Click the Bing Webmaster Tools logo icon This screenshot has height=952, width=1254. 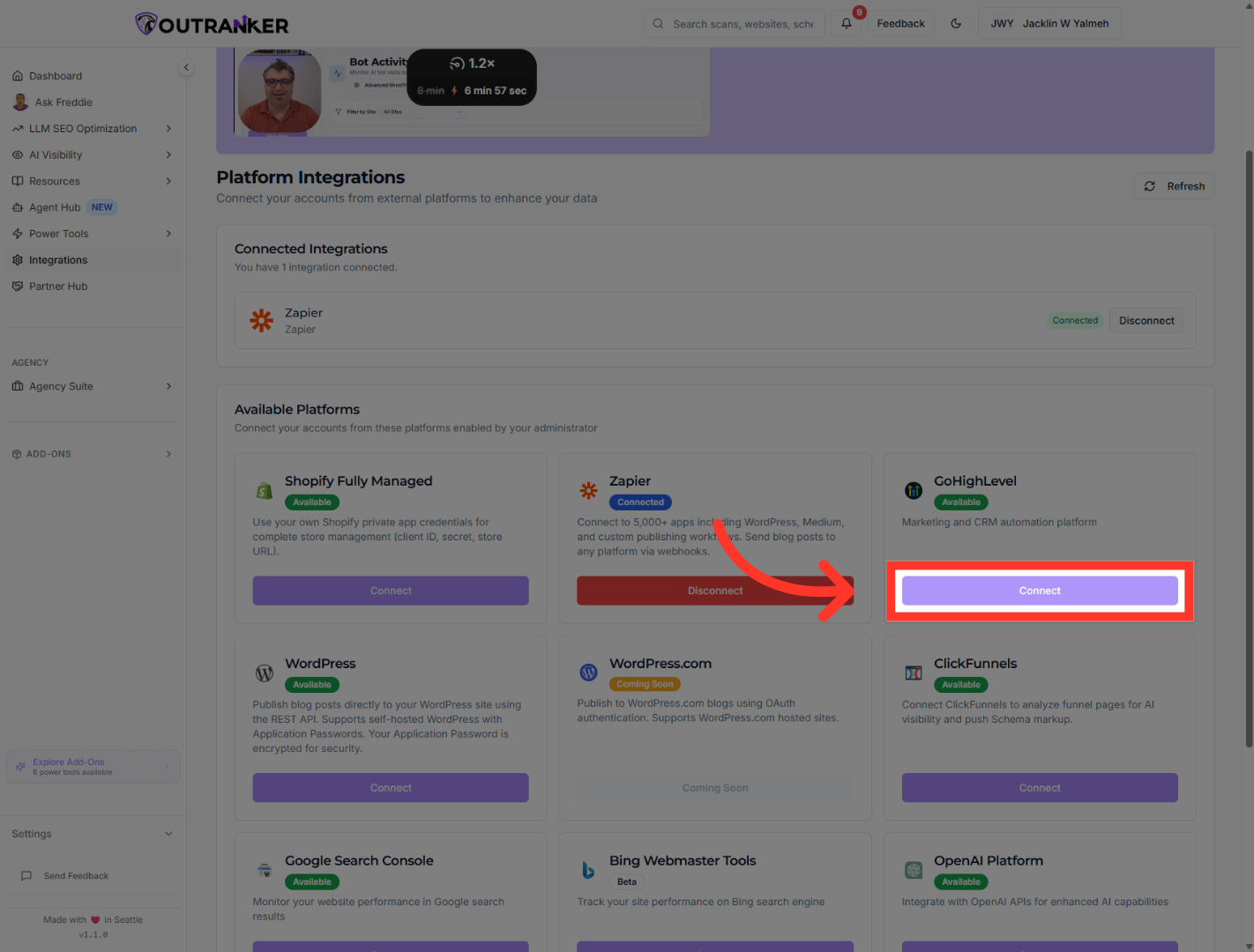[x=588, y=870]
